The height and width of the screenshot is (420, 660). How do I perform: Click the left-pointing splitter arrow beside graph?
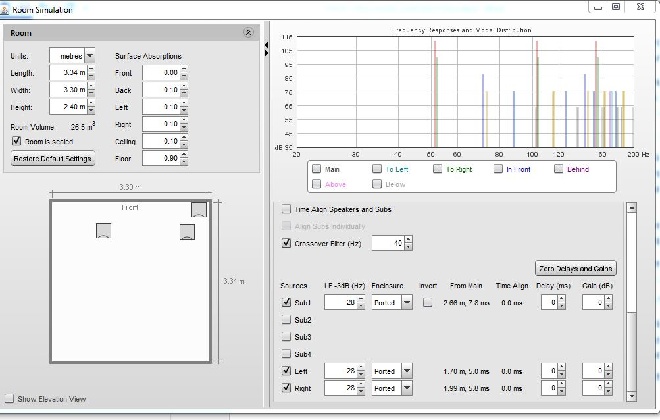266,45
